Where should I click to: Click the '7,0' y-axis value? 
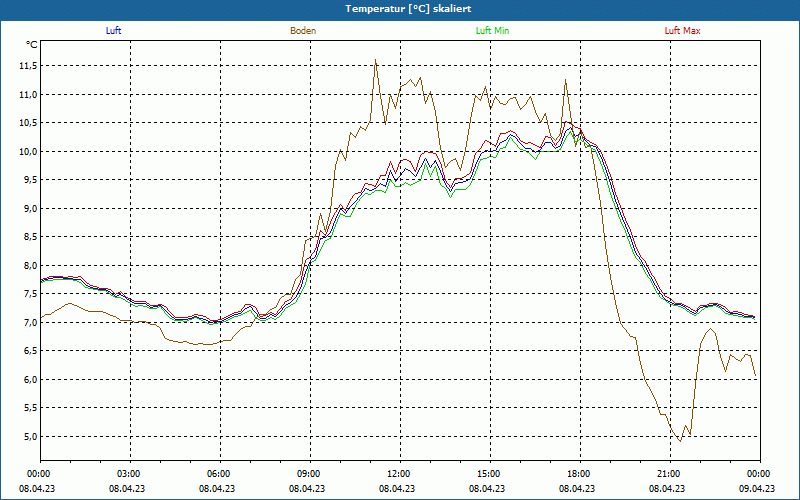[x=31, y=322]
